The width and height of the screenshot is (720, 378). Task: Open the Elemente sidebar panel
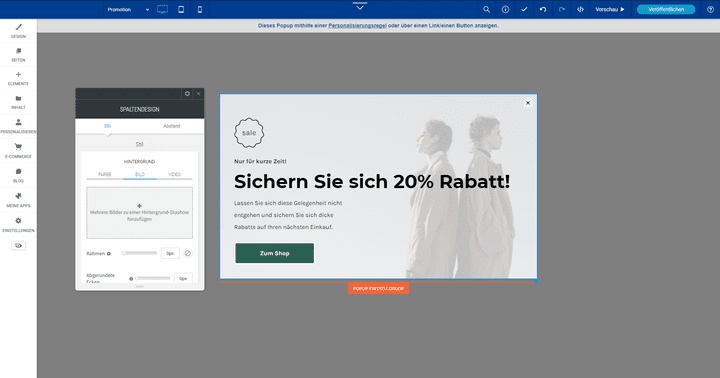tap(18, 79)
